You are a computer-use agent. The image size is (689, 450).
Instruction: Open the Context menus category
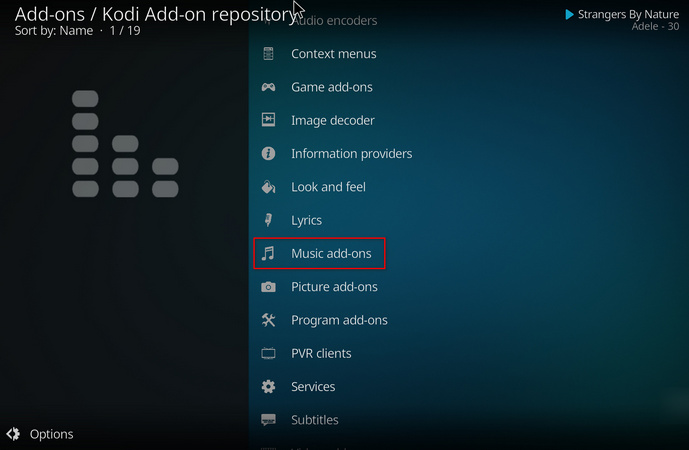[x=334, y=54]
